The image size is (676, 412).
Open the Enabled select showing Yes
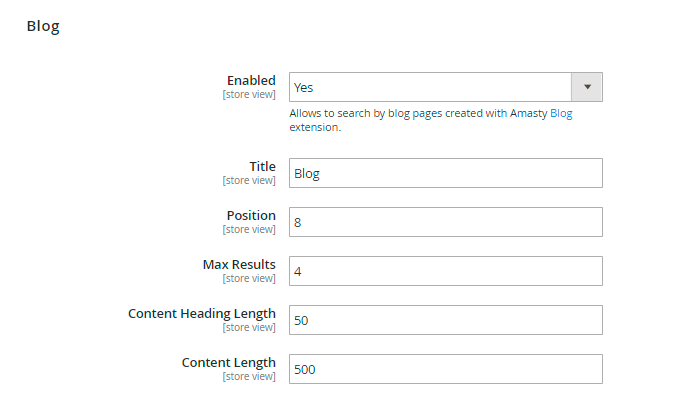tap(430, 87)
